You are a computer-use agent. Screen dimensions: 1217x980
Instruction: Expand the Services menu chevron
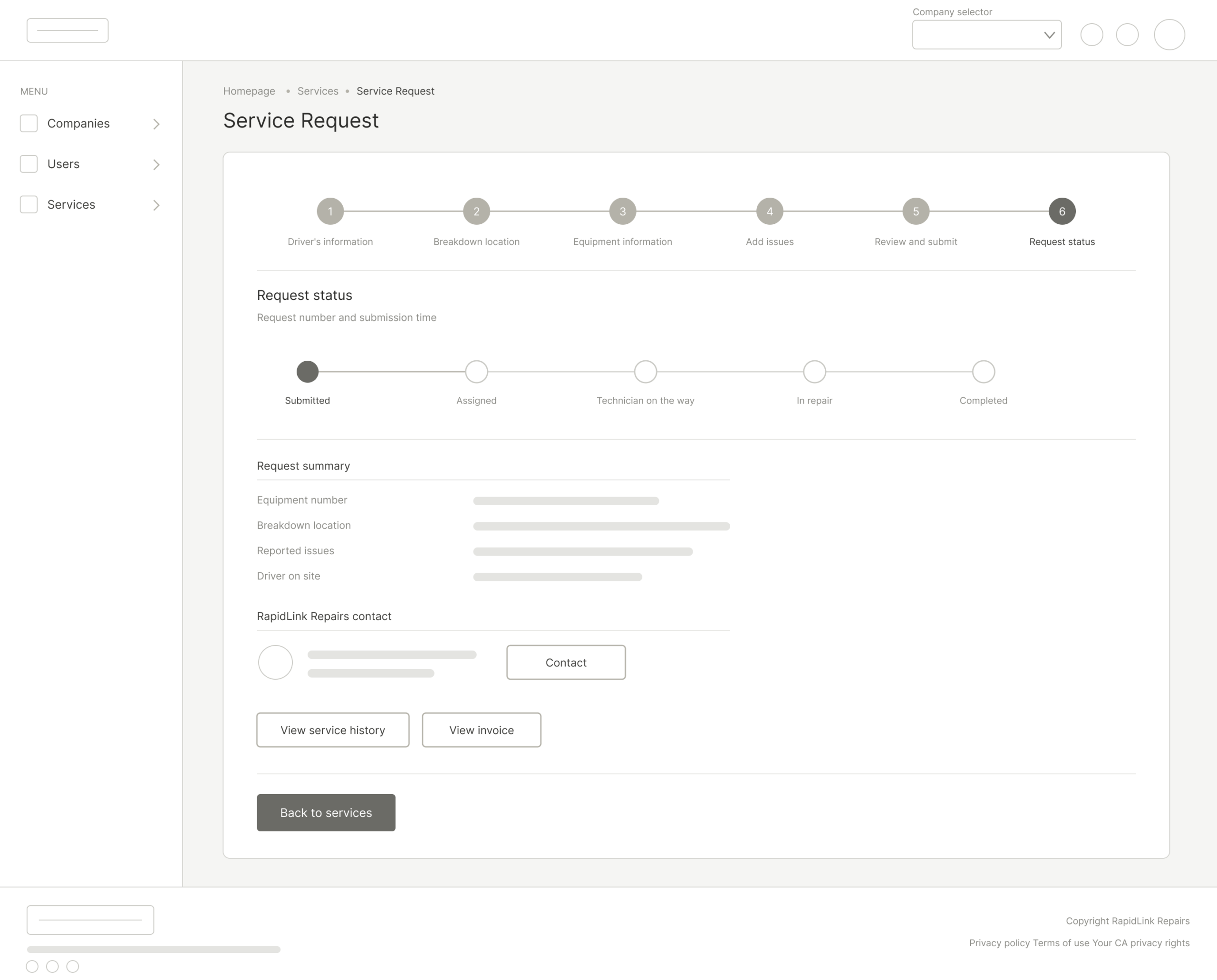coord(156,205)
